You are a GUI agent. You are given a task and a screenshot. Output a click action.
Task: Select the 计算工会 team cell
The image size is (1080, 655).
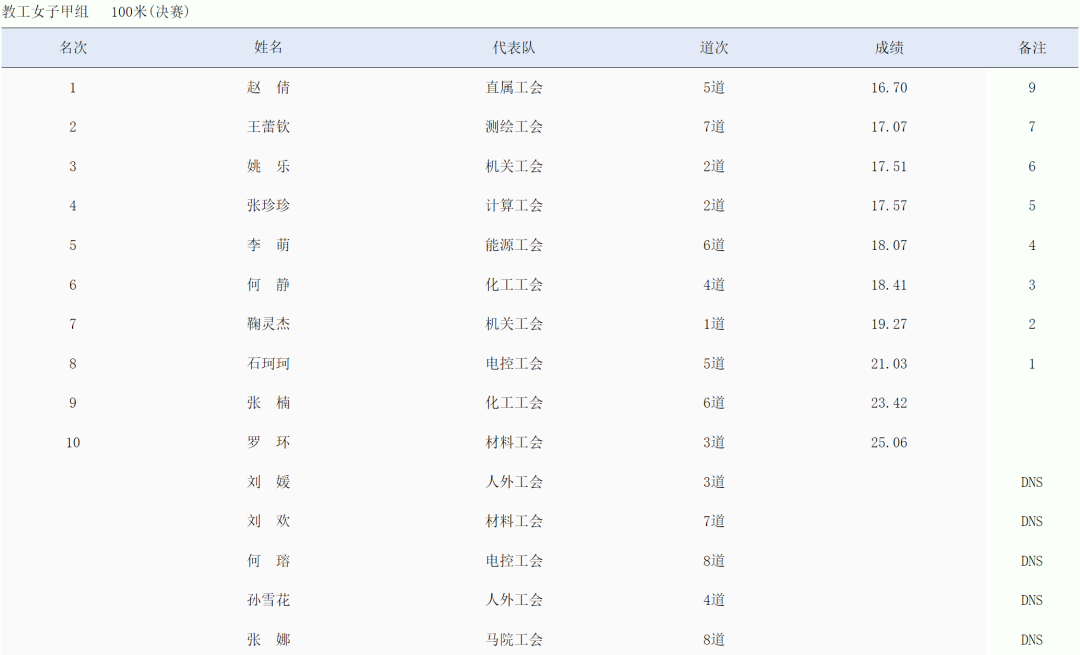[x=514, y=206]
